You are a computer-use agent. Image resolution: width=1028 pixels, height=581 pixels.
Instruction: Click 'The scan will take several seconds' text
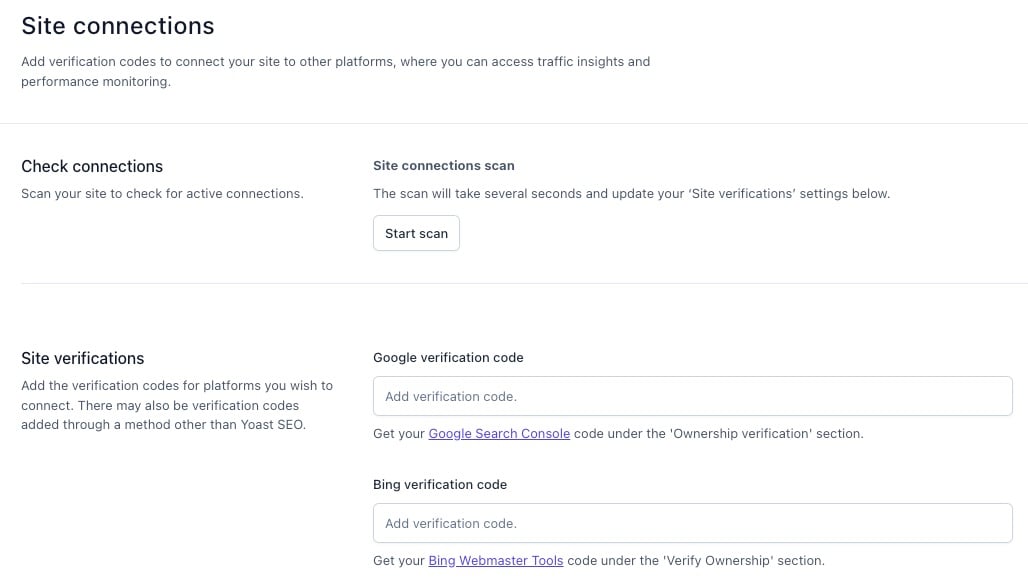[630, 193]
